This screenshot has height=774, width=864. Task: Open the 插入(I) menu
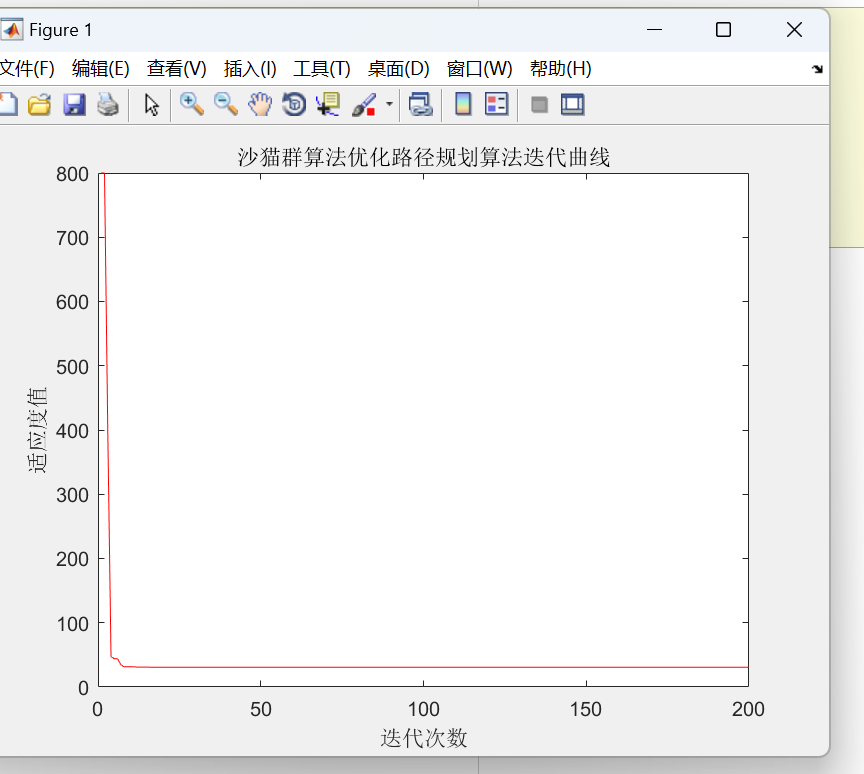click(250, 69)
